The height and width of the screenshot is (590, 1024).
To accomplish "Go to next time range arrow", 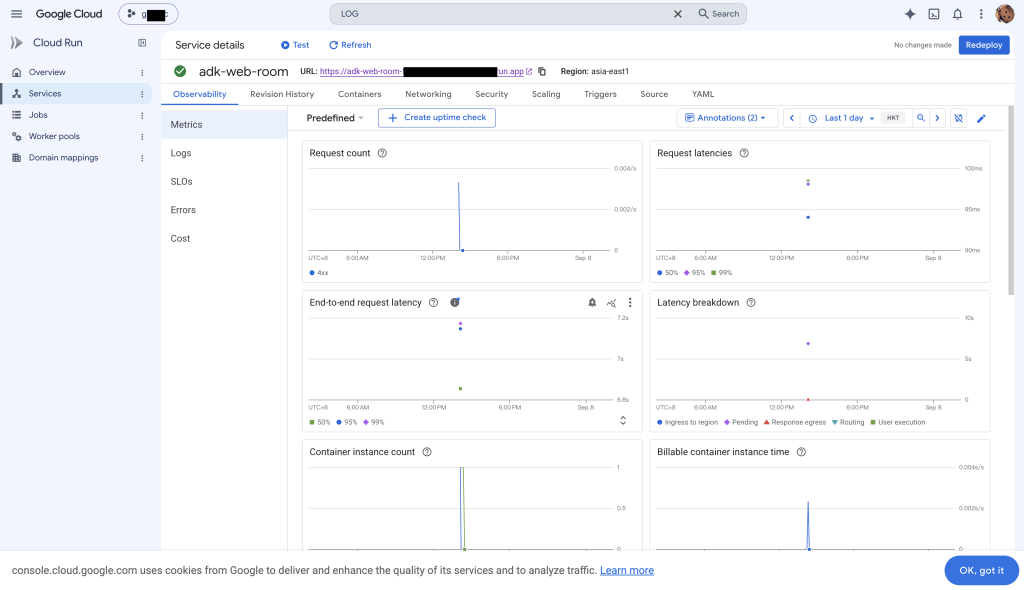I will click(937, 118).
